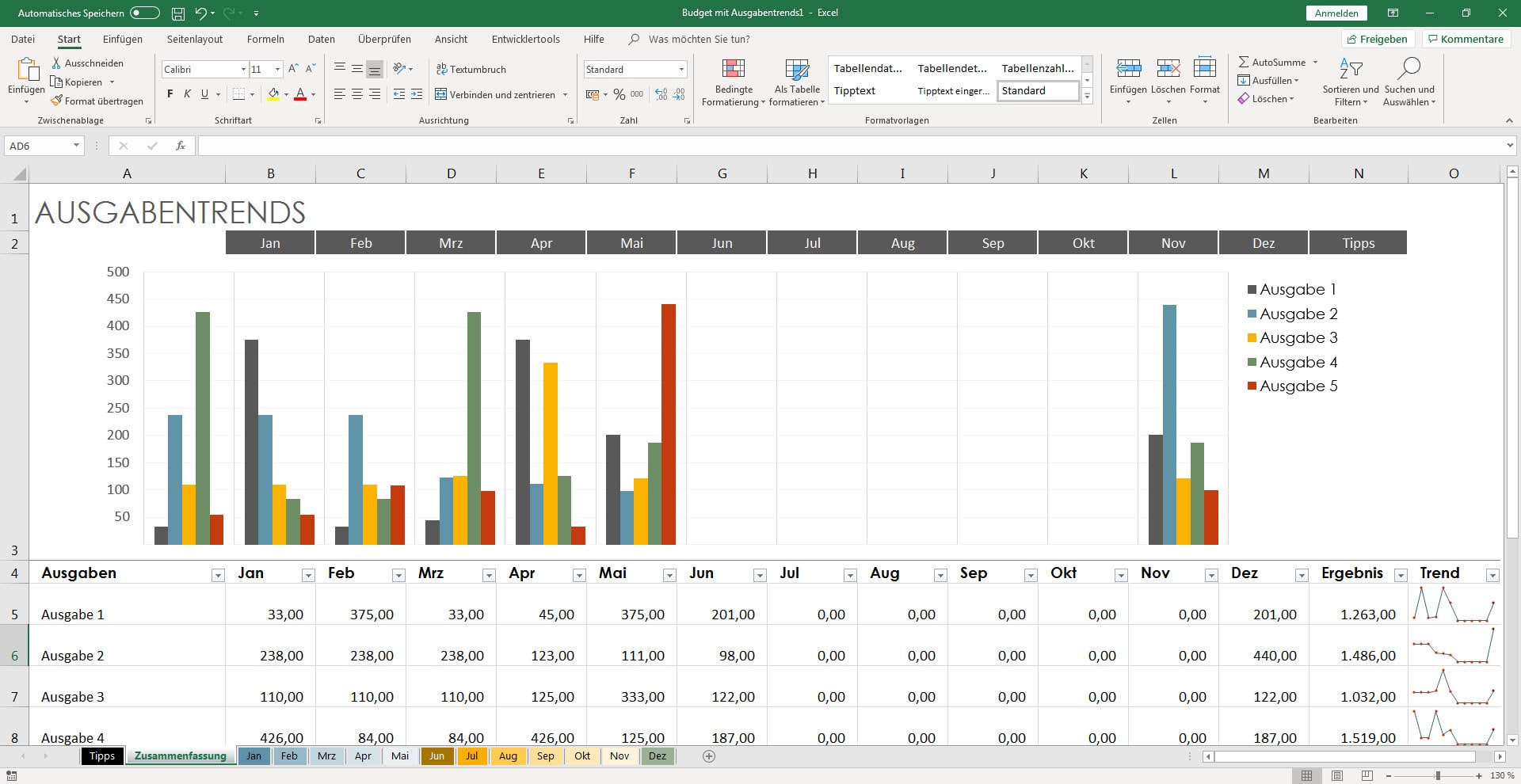This screenshot has width=1521, height=784.
Task: Open the Zusammenfassung sheet tab
Action: tap(181, 755)
